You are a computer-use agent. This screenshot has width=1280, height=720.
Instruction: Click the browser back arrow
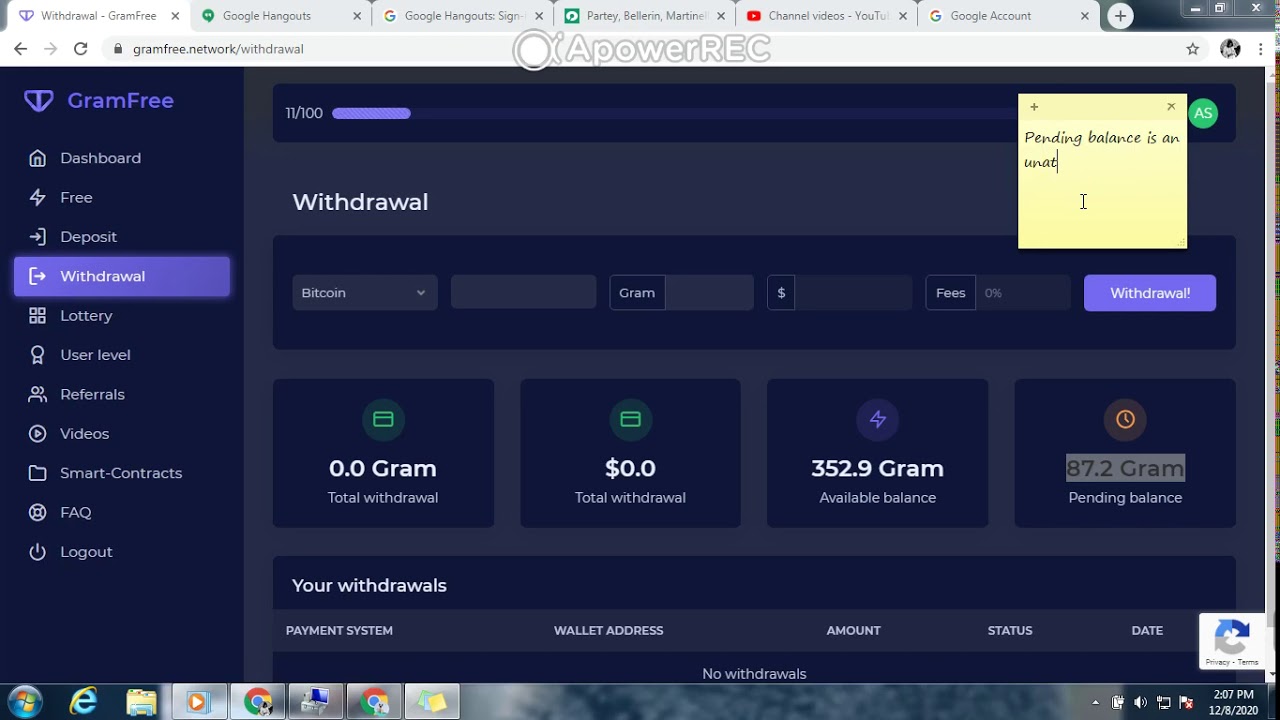20,49
